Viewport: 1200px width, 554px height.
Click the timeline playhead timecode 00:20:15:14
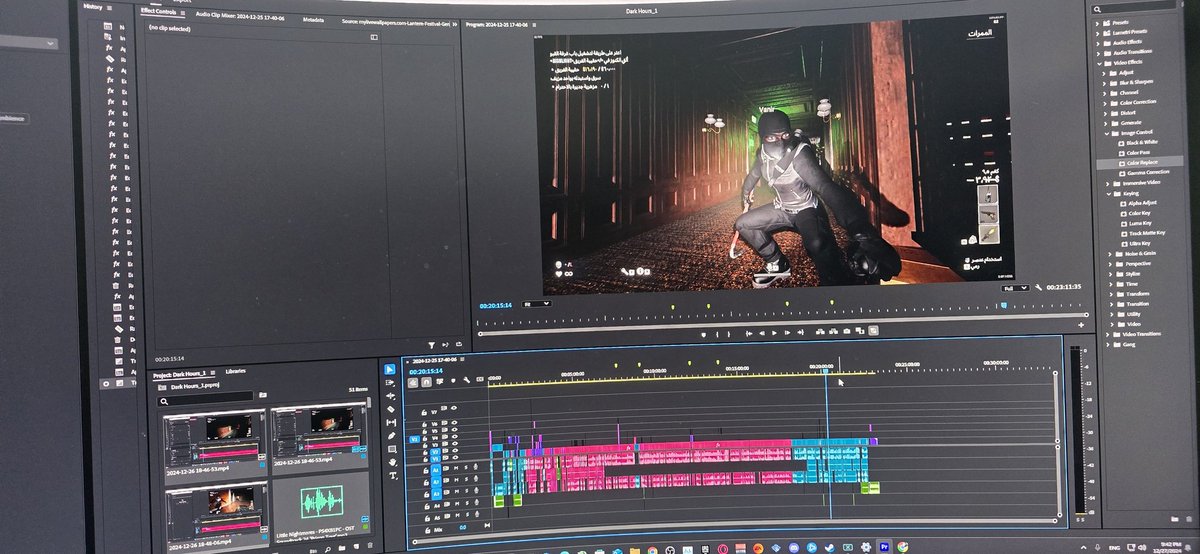coord(426,371)
